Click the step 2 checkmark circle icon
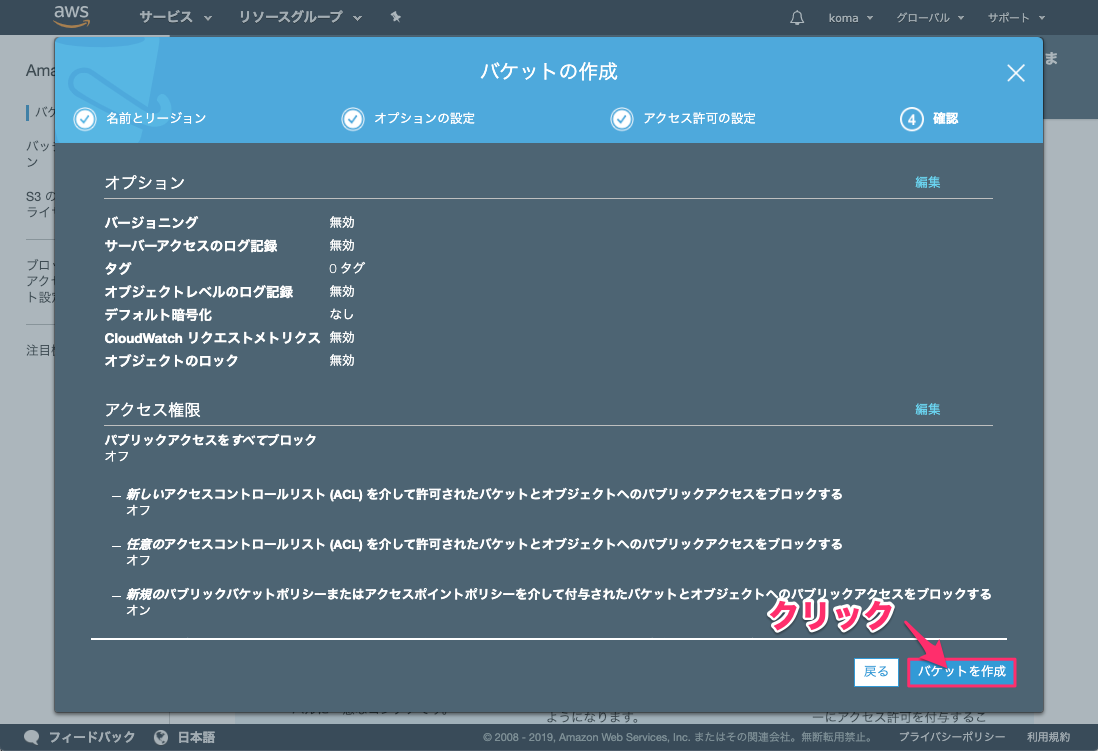This screenshot has height=751, width=1098. pyautogui.click(x=353, y=119)
